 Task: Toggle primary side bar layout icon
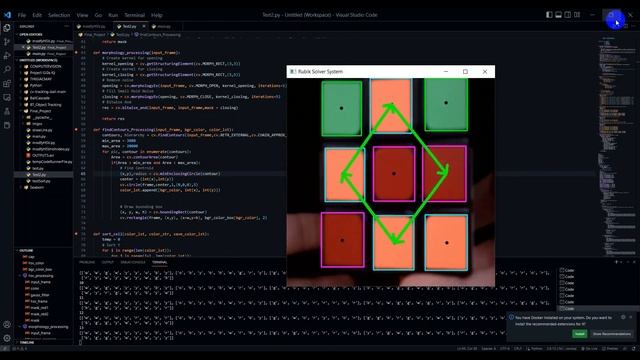pos(549,15)
